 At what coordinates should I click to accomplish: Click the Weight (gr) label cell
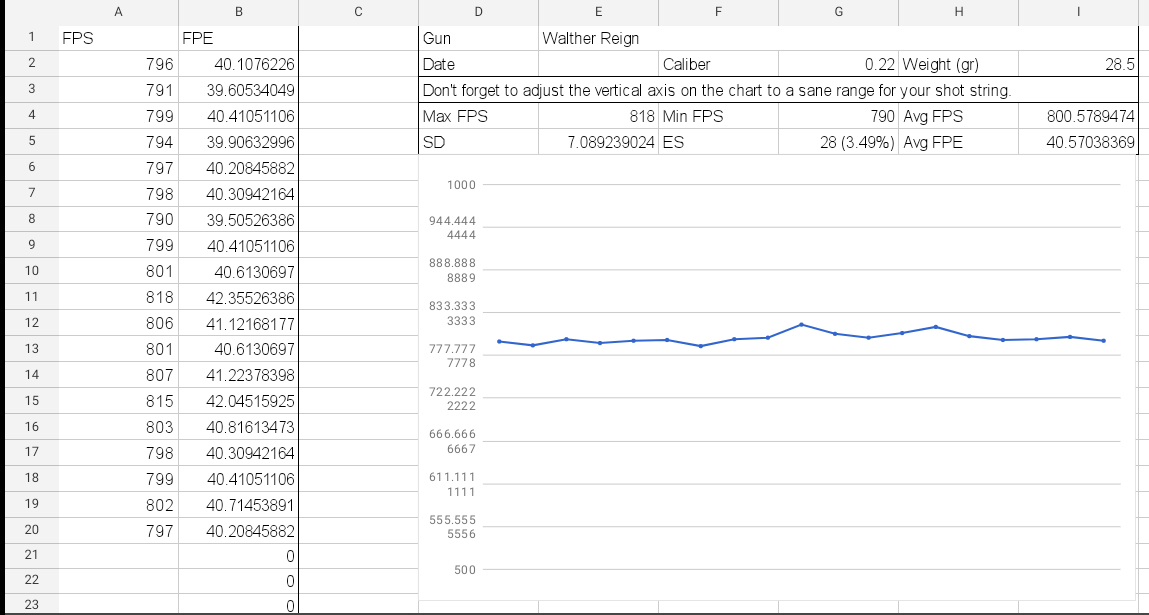pyautogui.click(x=958, y=65)
